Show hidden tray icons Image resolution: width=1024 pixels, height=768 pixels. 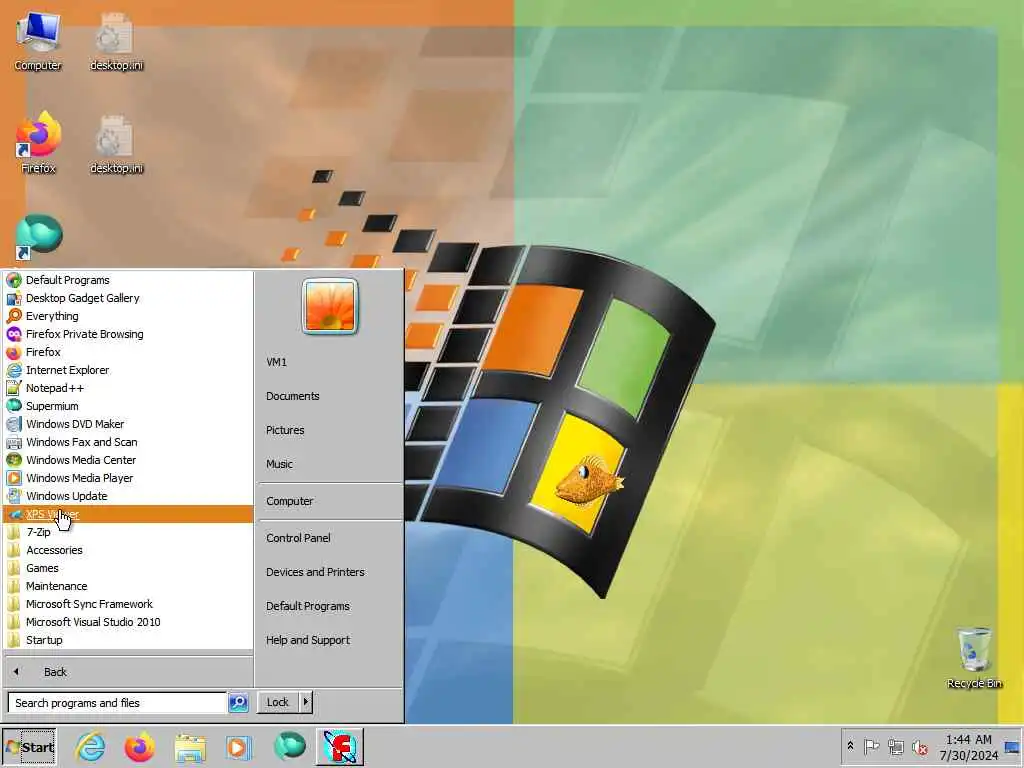(x=850, y=746)
